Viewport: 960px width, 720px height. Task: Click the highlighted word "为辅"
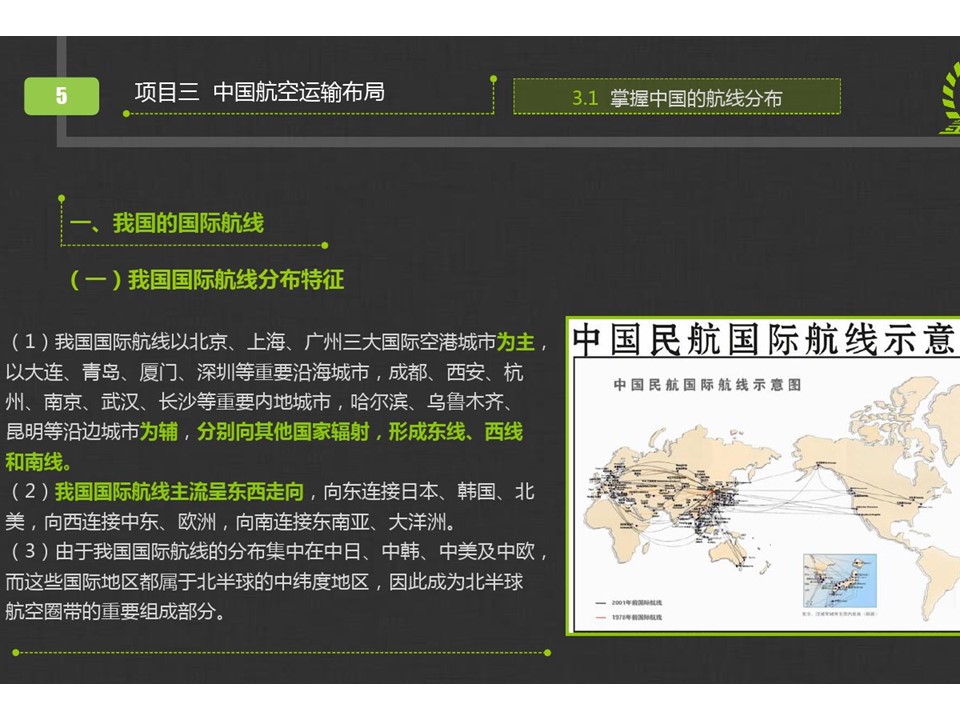(x=159, y=432)
